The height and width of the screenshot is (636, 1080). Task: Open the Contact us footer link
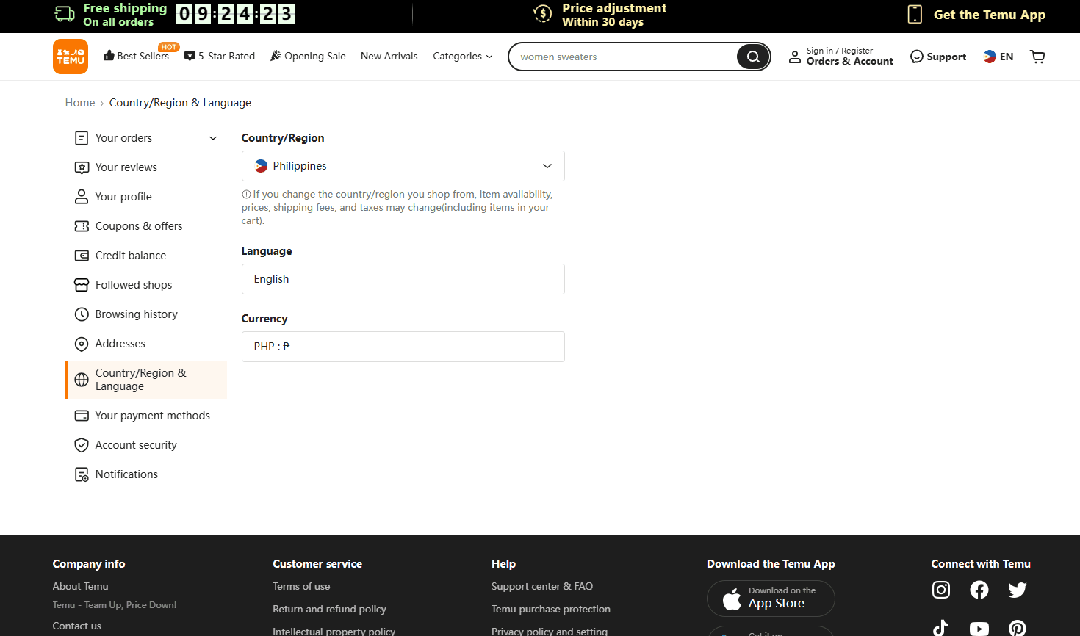point(77,626)
